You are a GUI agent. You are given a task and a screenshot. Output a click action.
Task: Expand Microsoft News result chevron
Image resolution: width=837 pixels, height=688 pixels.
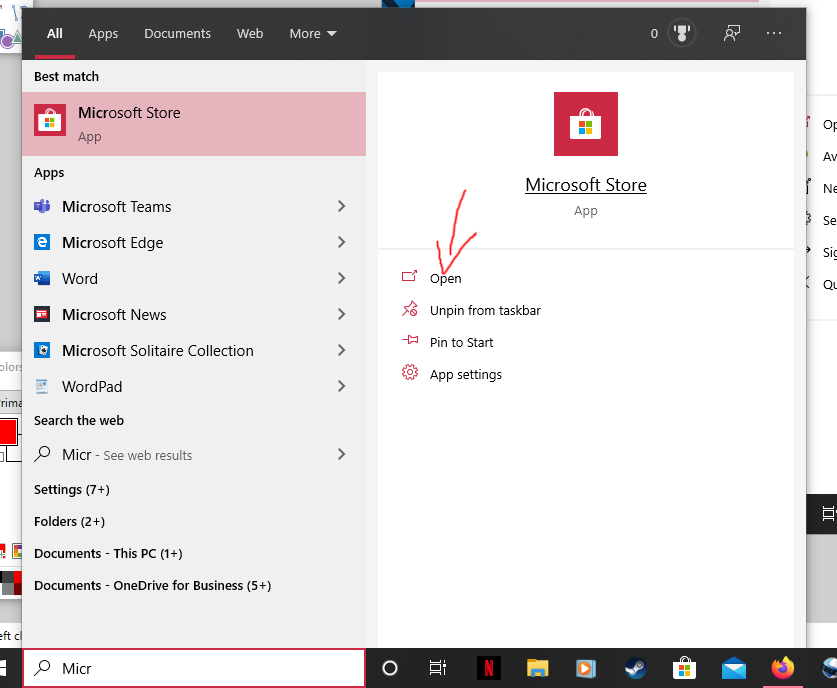[342, 314]
